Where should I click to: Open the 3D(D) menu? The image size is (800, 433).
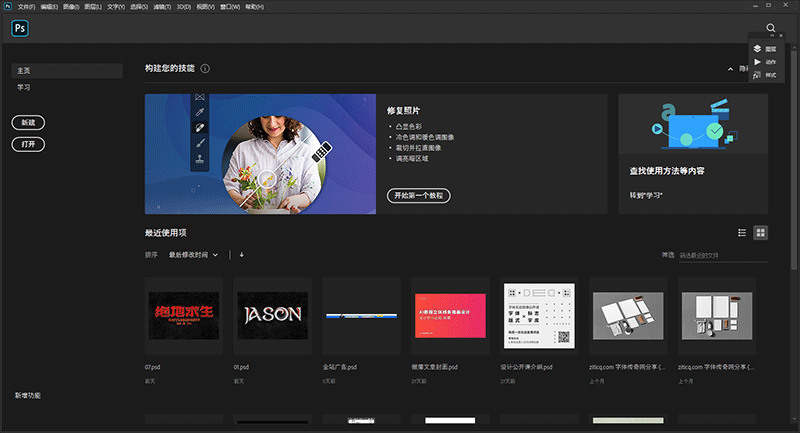184,7
